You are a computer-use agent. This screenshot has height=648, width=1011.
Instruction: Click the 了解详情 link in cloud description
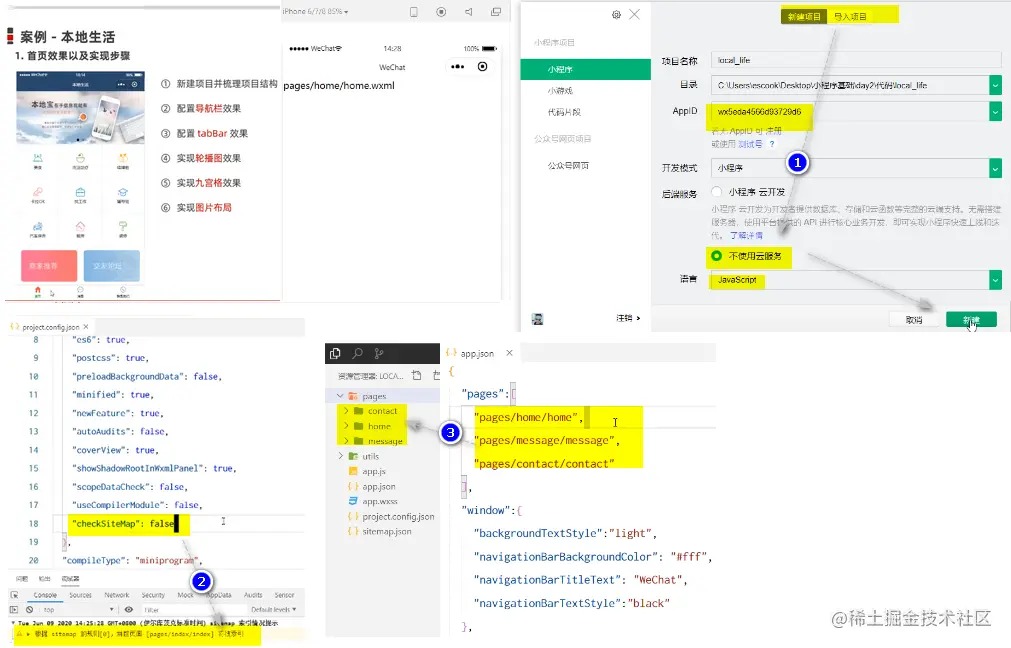click(746, 235)
